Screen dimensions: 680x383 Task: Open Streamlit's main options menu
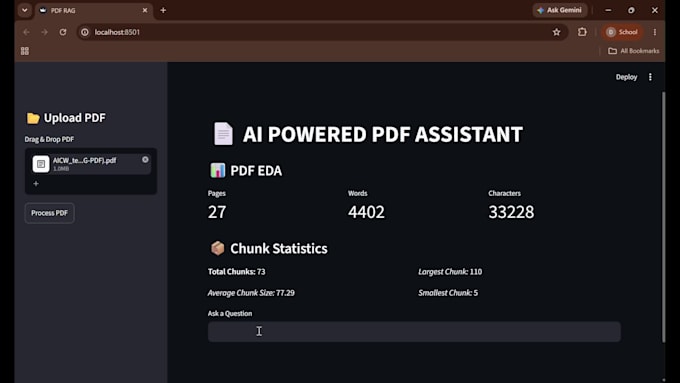point(650,77)
